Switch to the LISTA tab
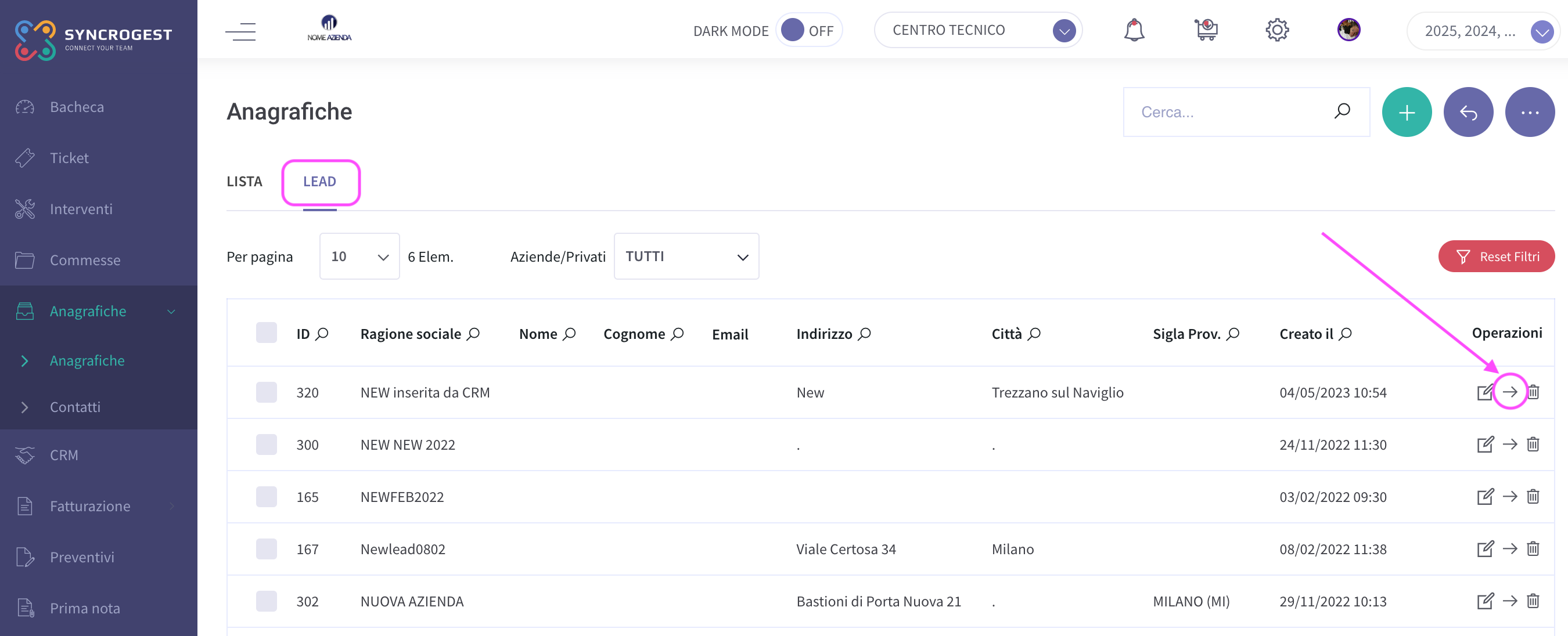This screenshot has height=636, width=1568. [244, 182]
